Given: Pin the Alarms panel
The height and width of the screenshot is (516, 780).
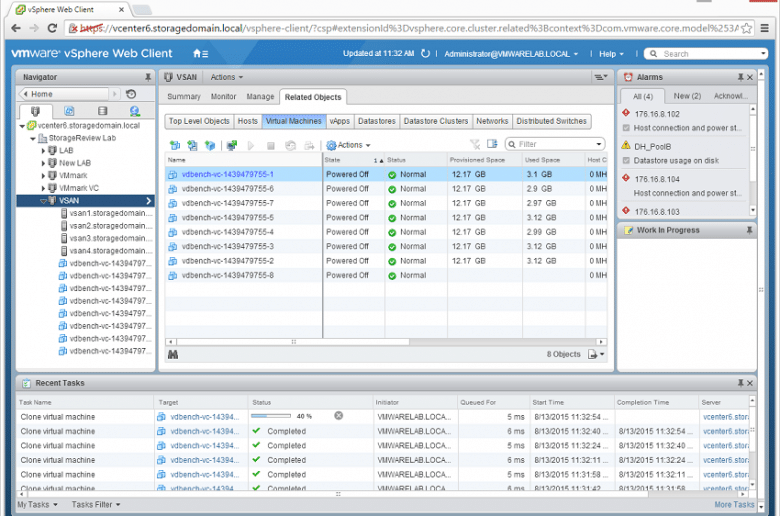Looking at the screenshot, I should 740,77.
